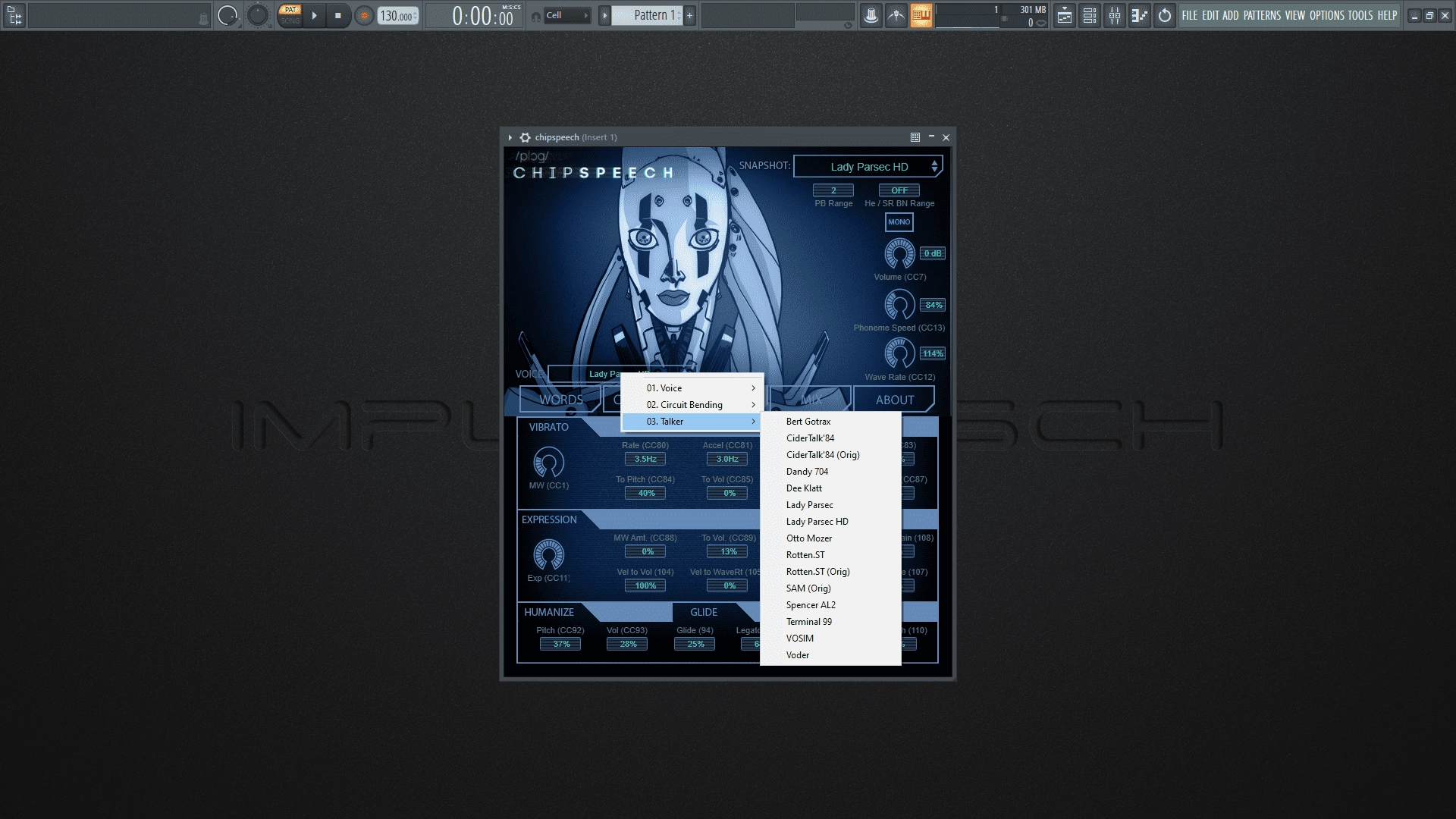
Task: Click the PB Range value 2
Action: [833, 190]
